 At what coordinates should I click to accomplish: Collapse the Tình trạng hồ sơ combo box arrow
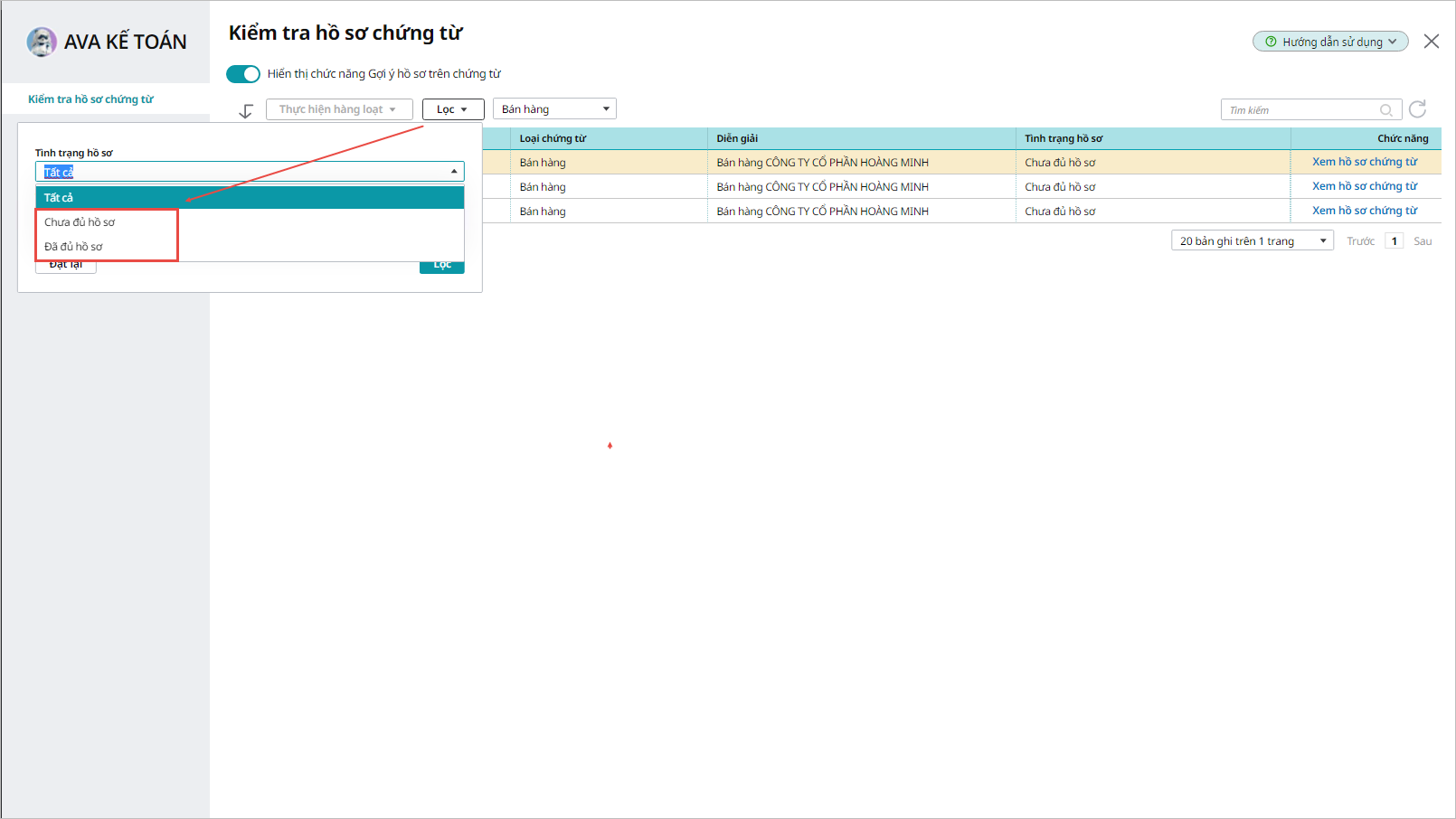point(454,172)
